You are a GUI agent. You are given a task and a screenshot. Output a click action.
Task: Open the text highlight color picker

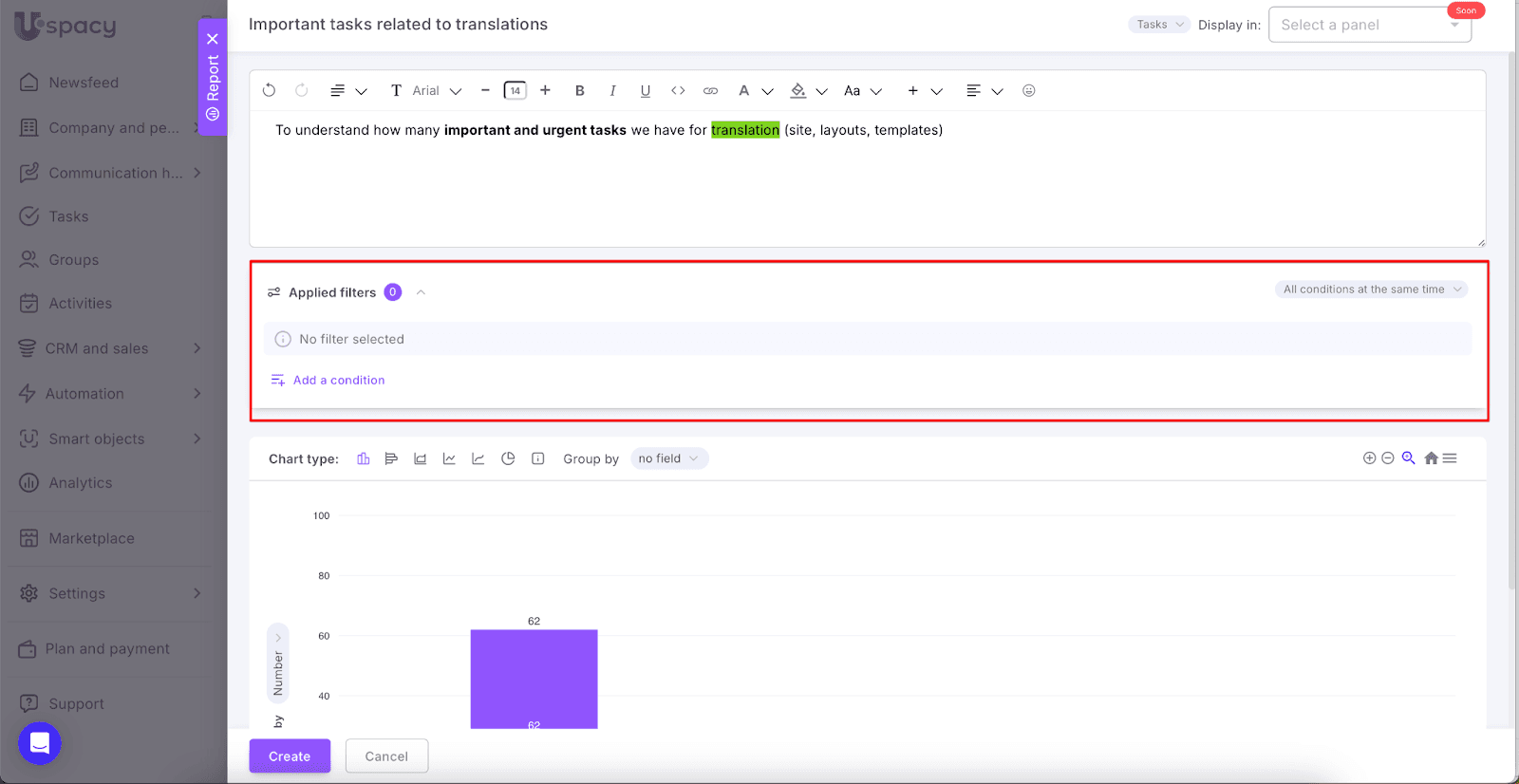[x=799, y=91]
